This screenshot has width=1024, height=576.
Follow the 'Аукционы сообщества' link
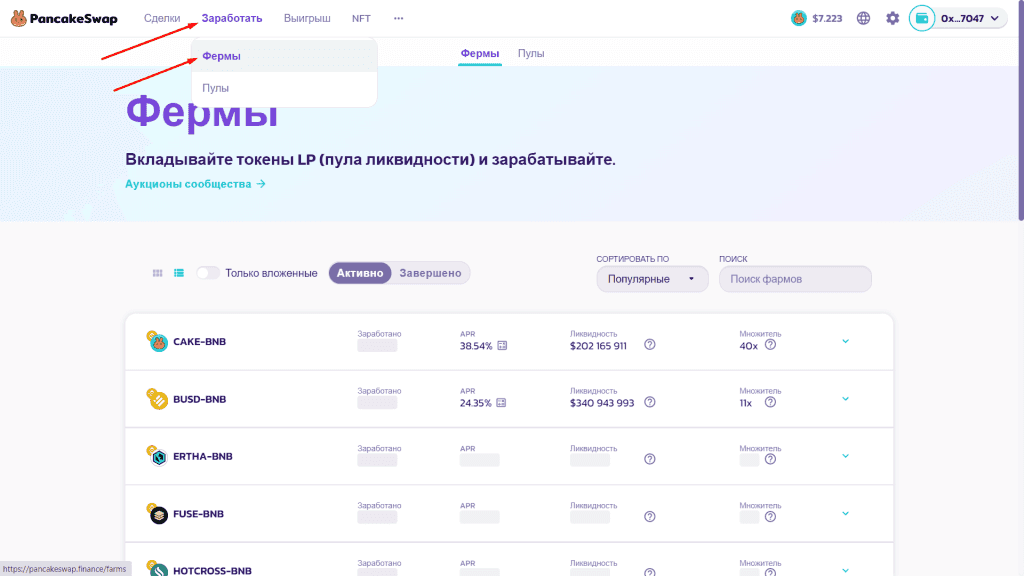(195, 184)
